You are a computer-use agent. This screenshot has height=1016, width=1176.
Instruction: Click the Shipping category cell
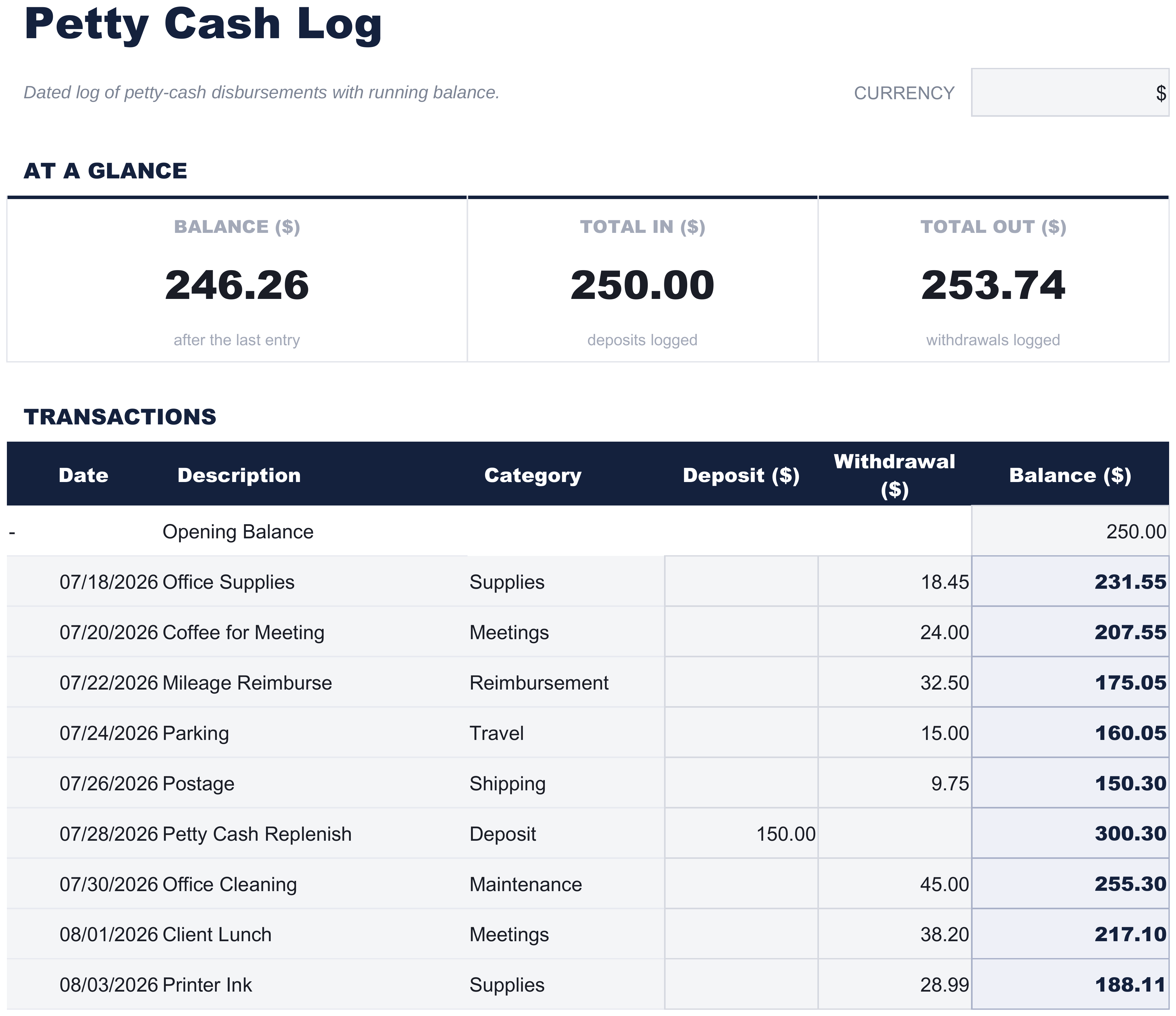[x=566, y=783]
